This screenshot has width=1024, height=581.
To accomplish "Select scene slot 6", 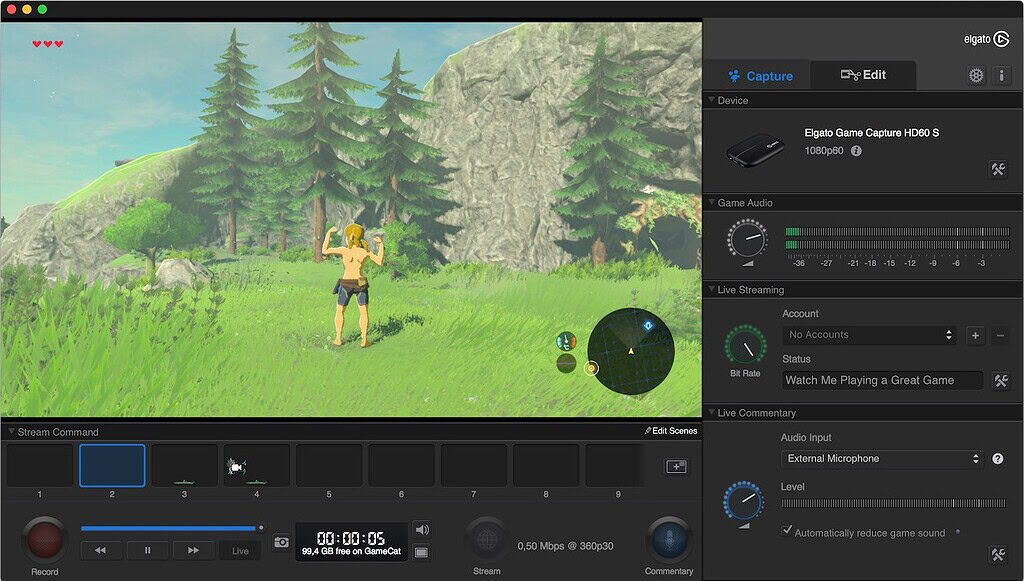I will coord(402,465).
